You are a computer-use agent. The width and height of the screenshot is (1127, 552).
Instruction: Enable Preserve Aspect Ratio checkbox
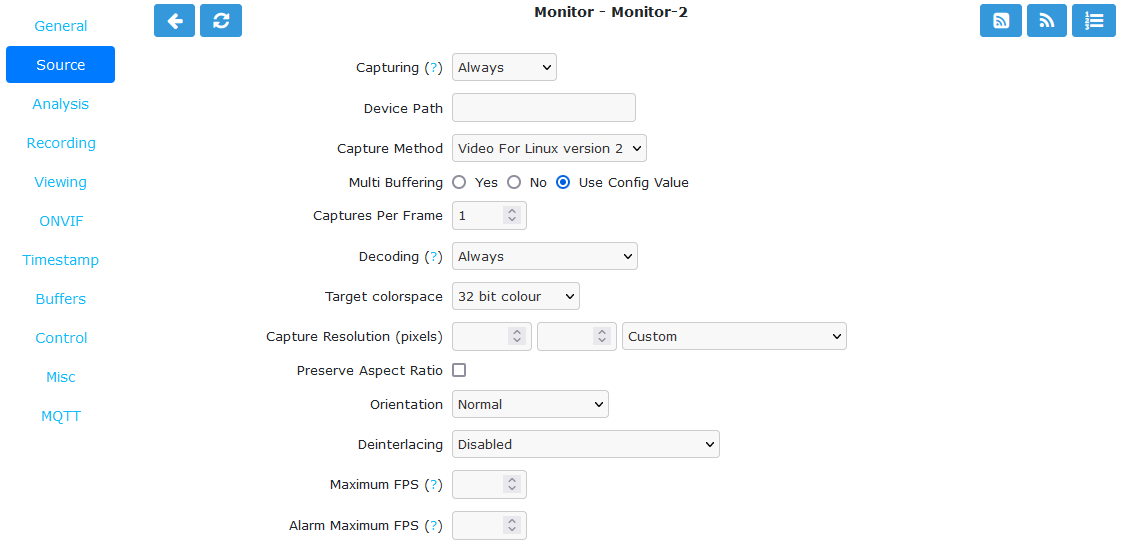459,370
